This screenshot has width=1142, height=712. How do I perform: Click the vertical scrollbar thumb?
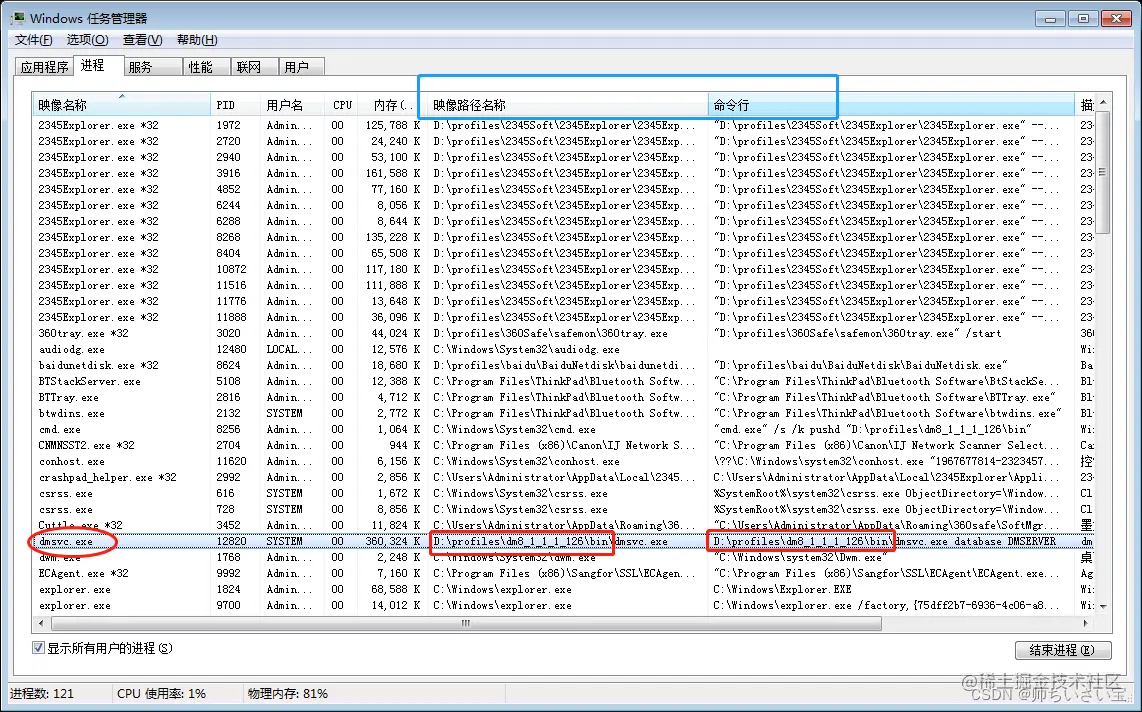[x=1103, y=173]
